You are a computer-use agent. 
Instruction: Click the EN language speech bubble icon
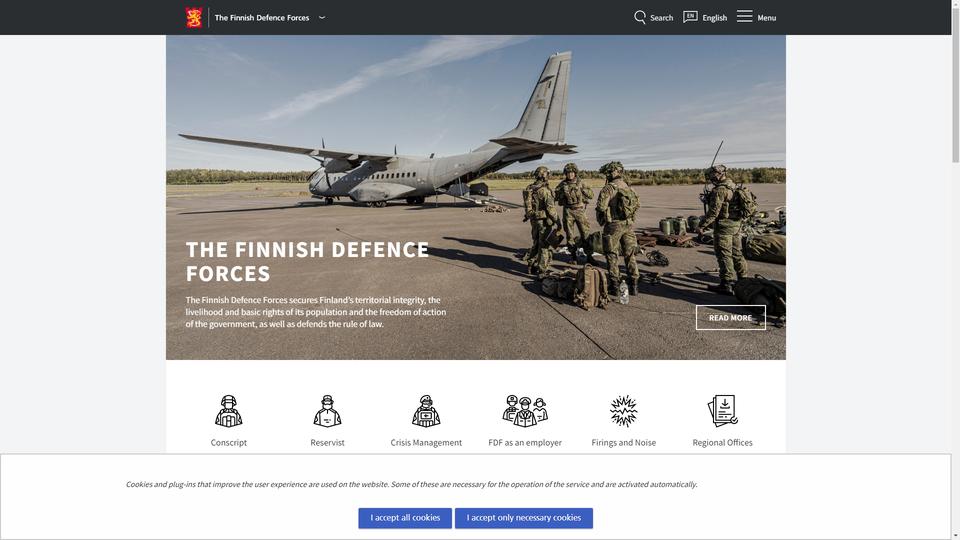(x=690, y=17)
